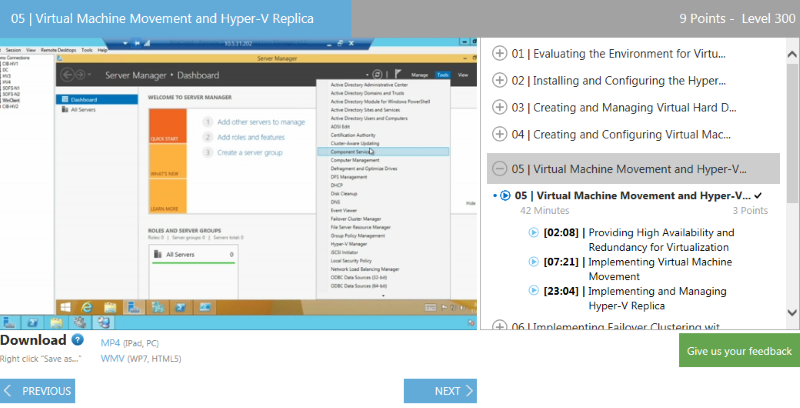Click the Server Manager notifications flag

click(396, 75)
